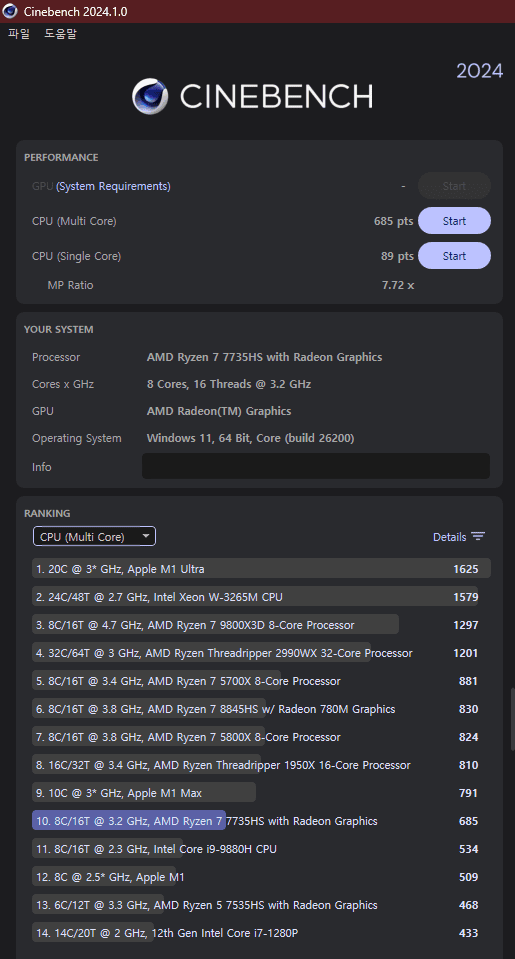Click the 8 Cores, 16 Threads value
This screenshot has width=515, height=959.
click(229, 384)
